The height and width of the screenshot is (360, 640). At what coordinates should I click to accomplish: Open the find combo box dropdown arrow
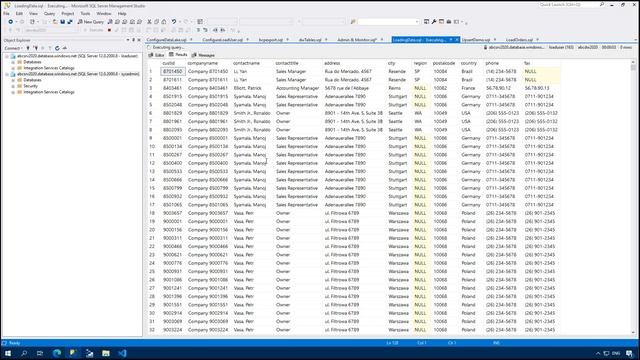click(417, 22)
